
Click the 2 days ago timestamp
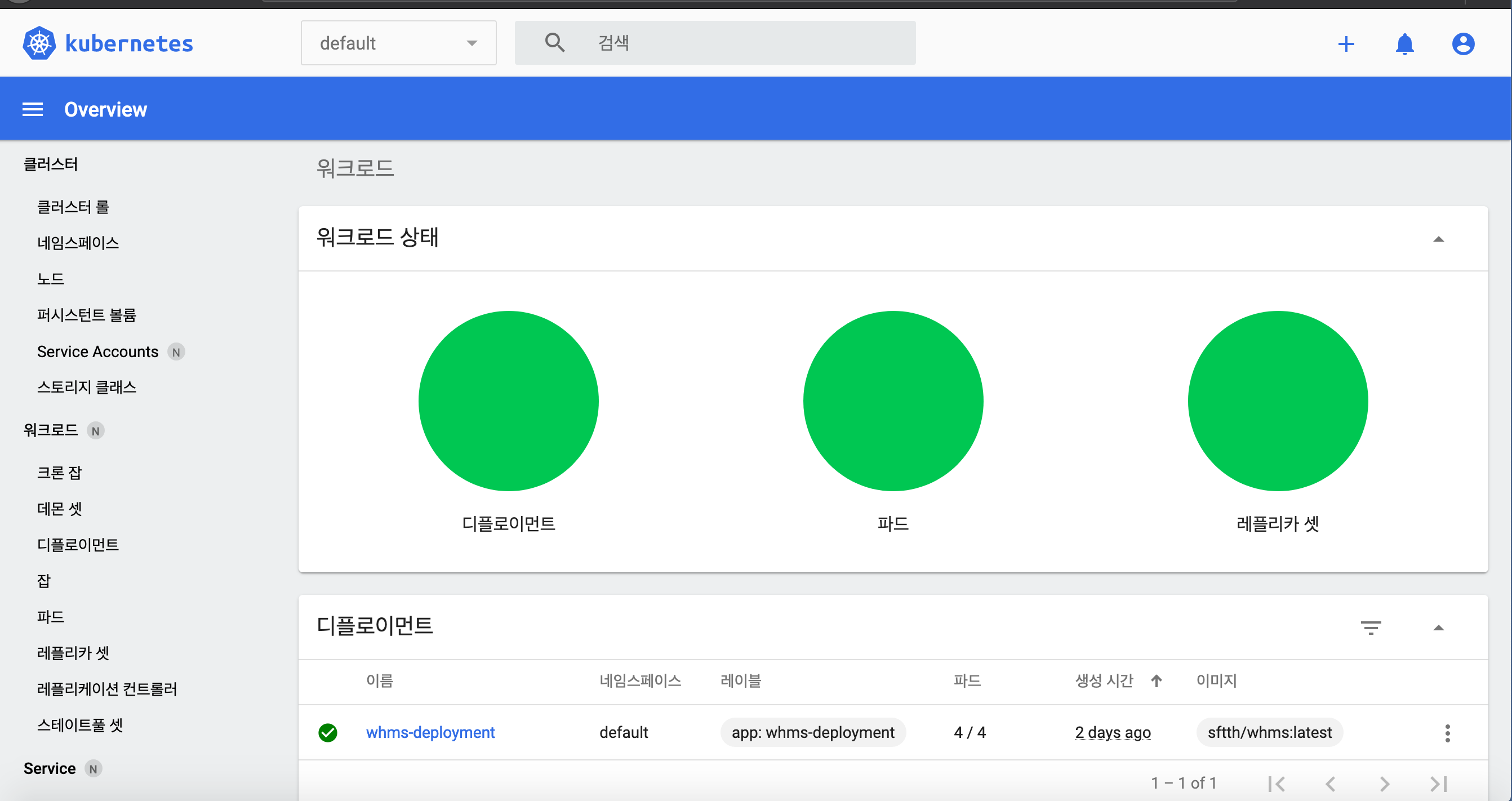[x=1113, y=732]
